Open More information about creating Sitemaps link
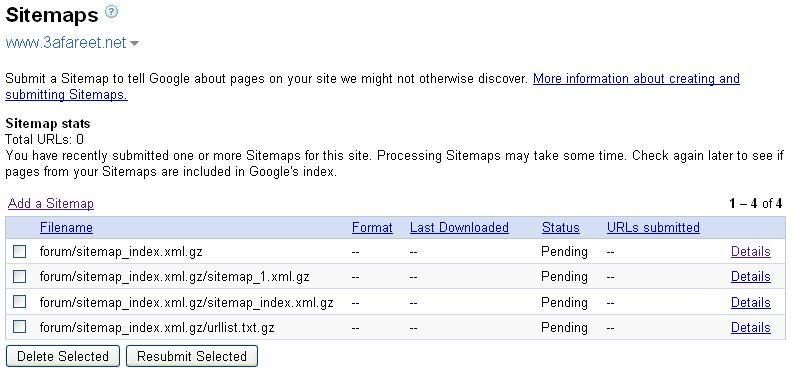Screen dimensions: 794x368 coord(373,87)
